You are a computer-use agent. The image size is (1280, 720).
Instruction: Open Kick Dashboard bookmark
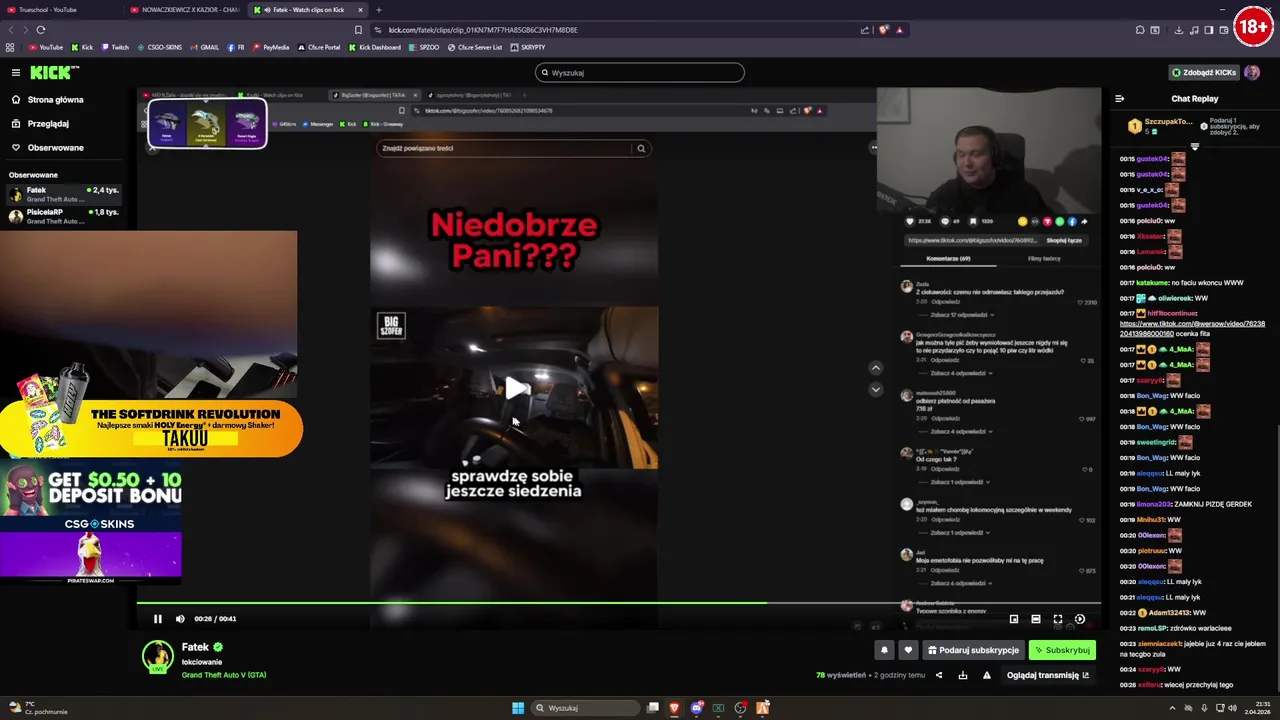click(375, 47)
